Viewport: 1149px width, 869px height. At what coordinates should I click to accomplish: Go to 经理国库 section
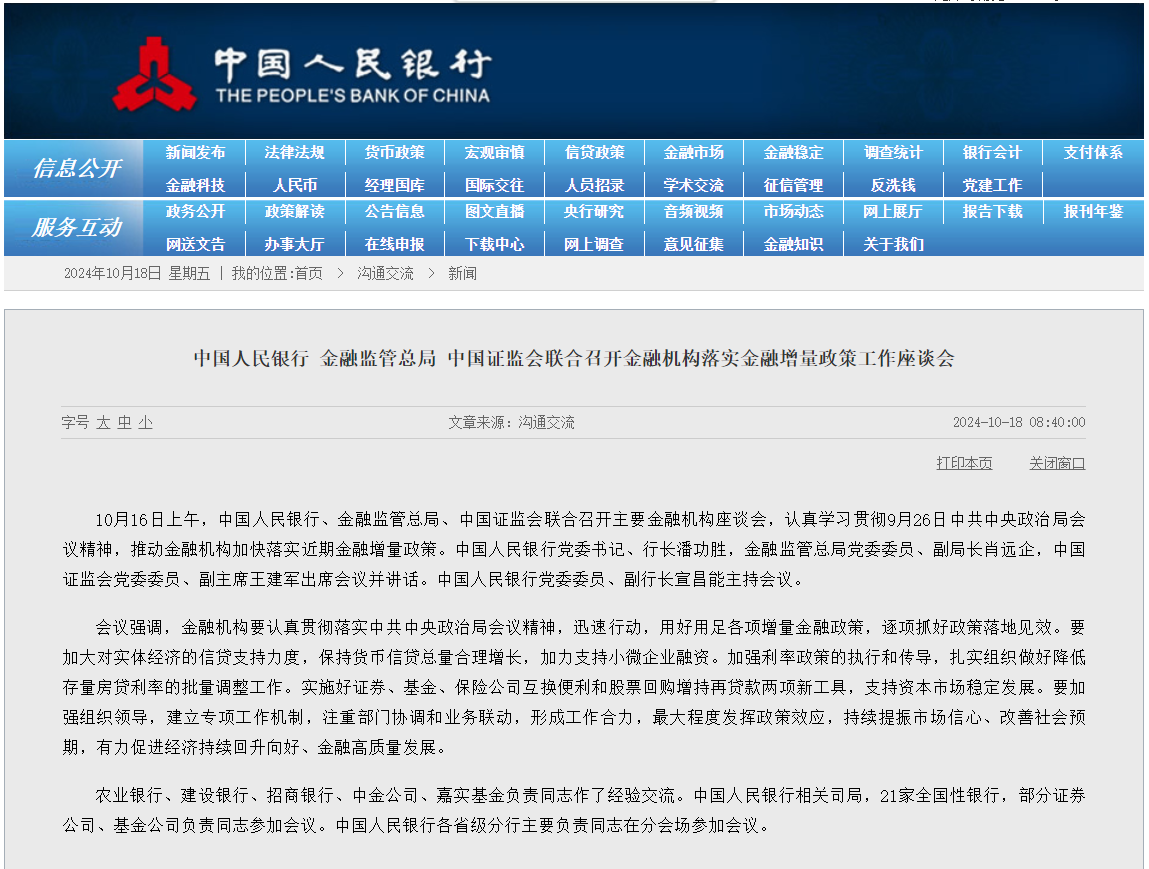pos(394,185)
